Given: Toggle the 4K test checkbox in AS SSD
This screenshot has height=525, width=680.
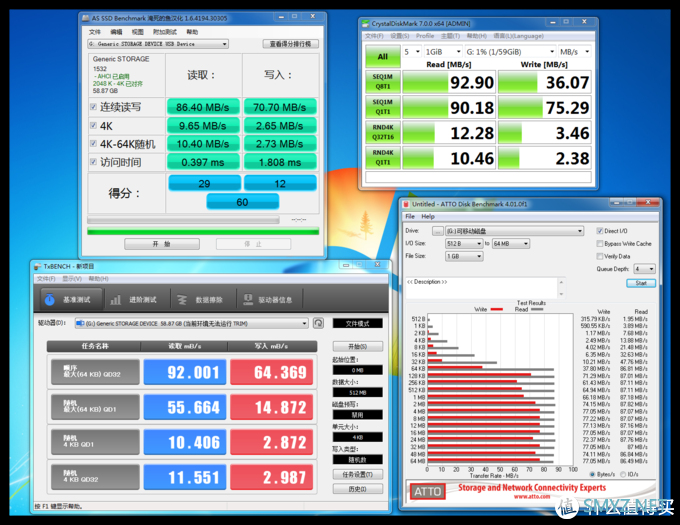Looking at the screenshot, I should point(93,126).
